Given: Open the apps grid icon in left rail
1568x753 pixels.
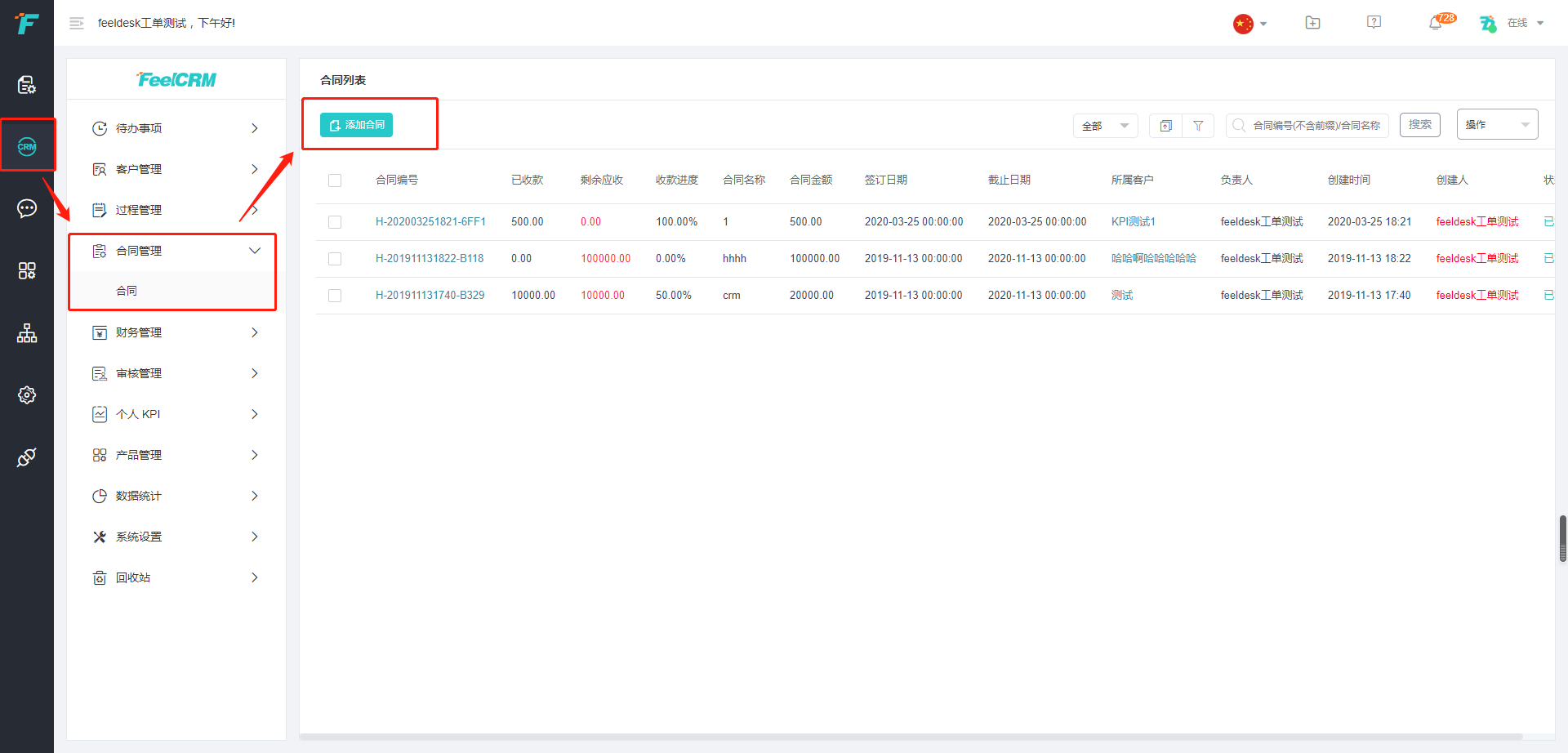Looking at the screenshot, I should click(27, 270).
